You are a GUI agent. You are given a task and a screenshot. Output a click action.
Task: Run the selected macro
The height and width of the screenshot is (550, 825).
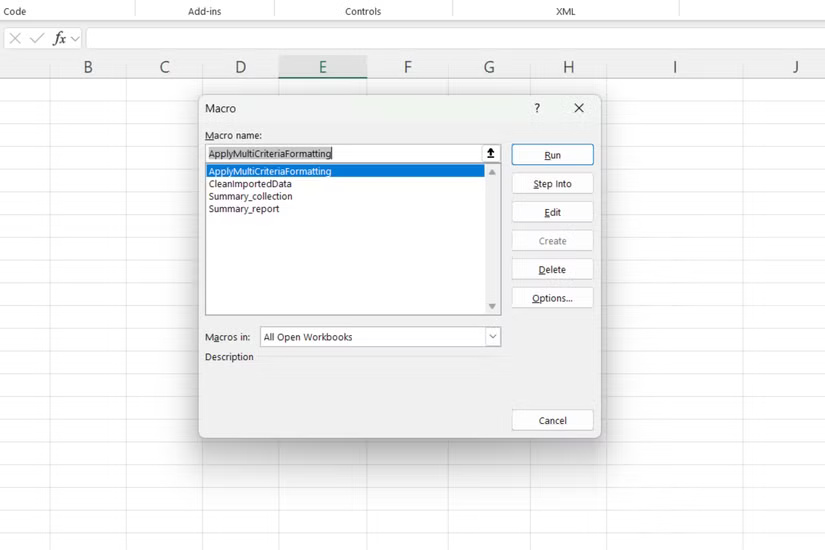[552, 155]
